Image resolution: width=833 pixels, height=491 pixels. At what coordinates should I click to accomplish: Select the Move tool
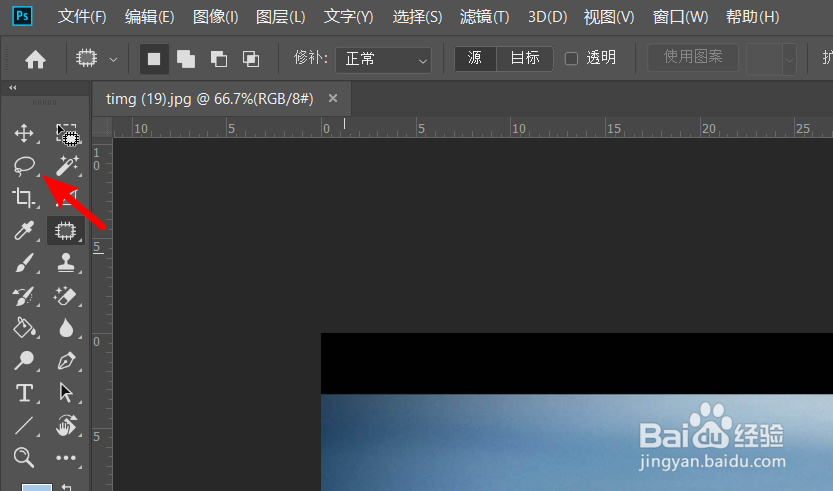(24, 133)
